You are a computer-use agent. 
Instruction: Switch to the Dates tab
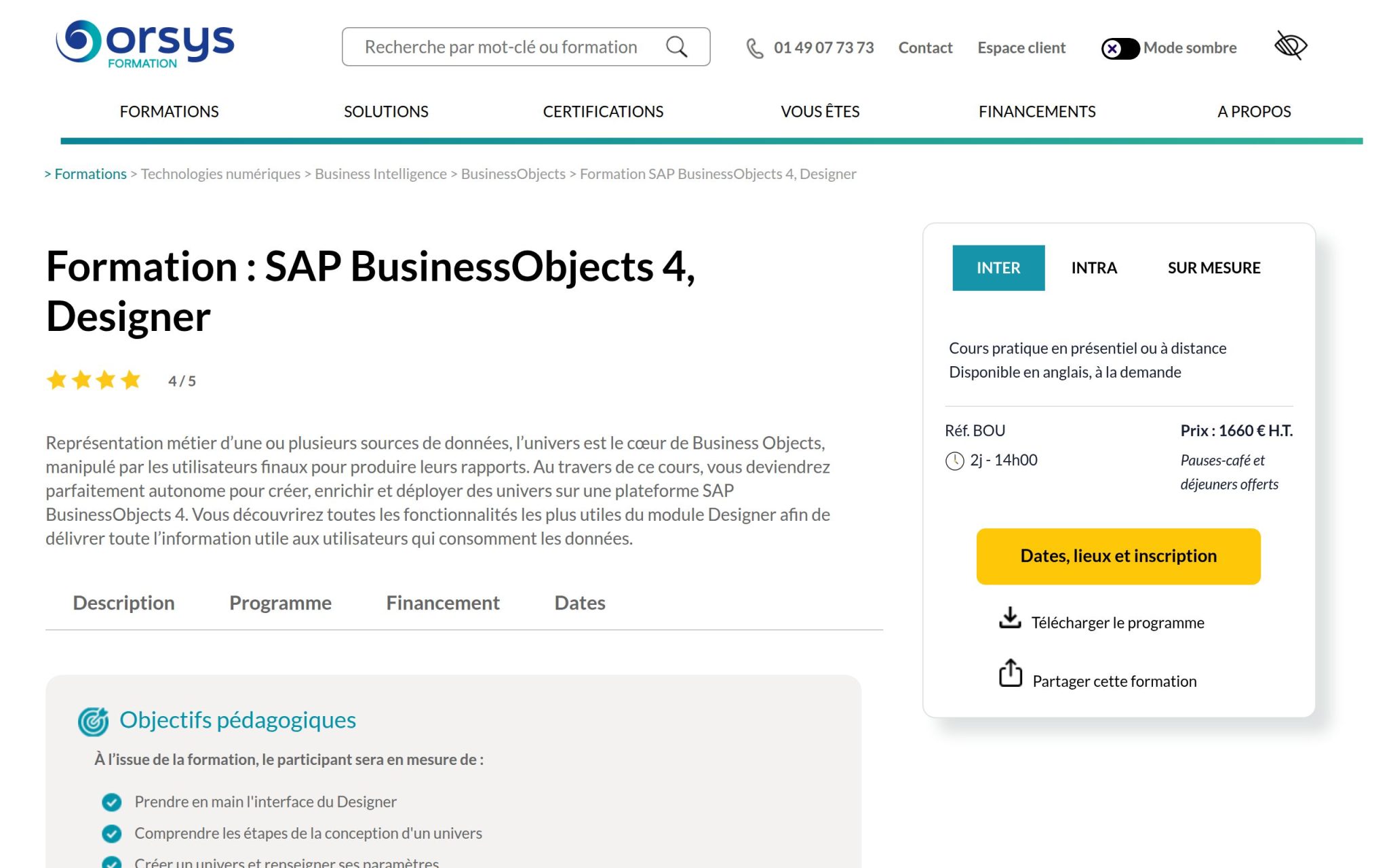point(580,603)
